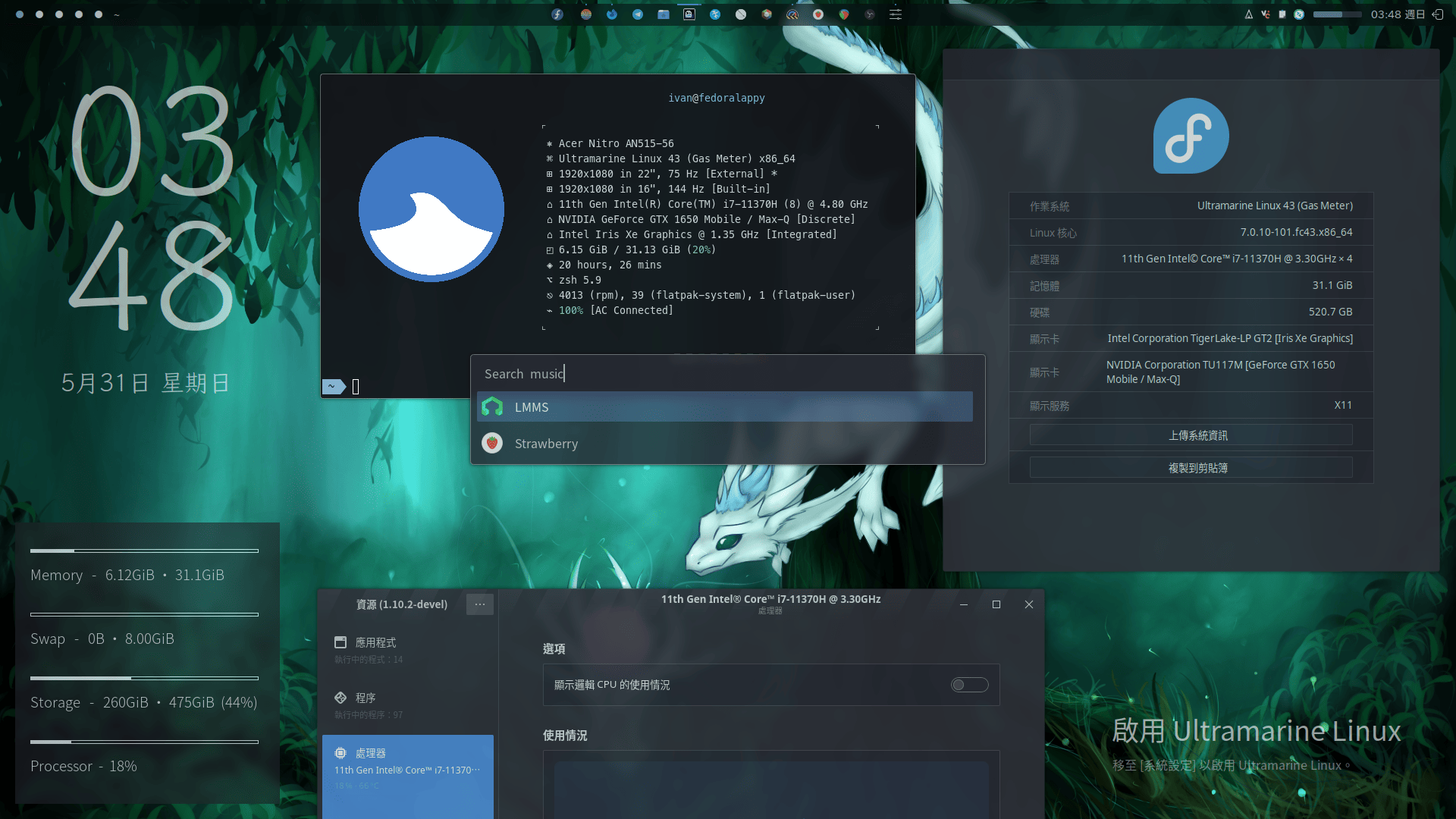
Task: Open the 03:48 週日 clock in top panel
Action: pyautogui.click(x=1398, y=14)
